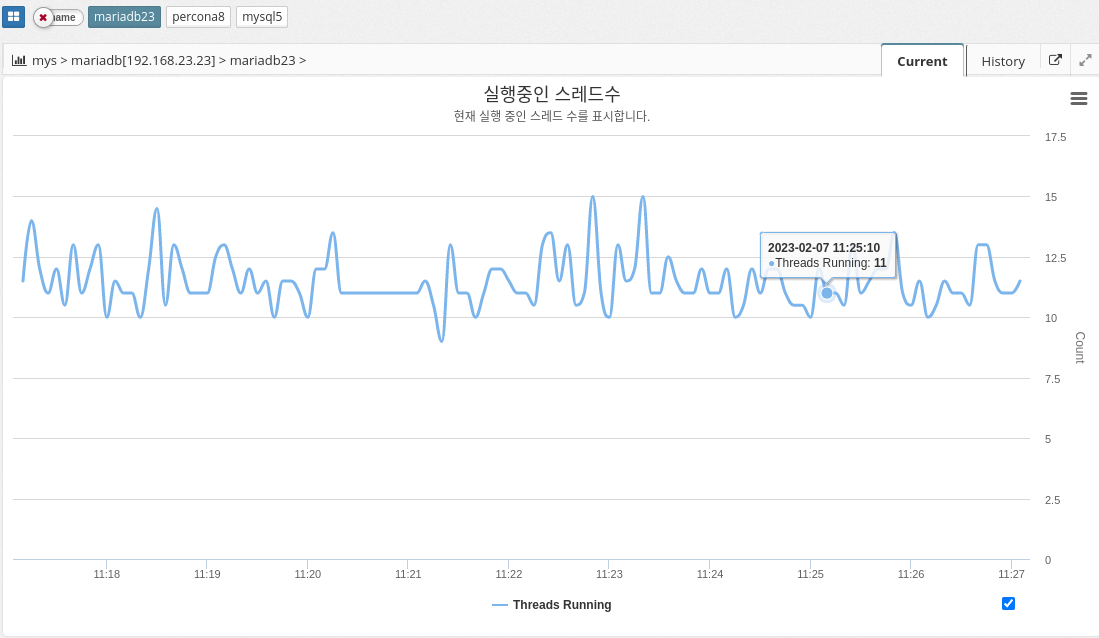Click the mys breadcrumb segment
This screenshot has height=638, width=1099.
tap(44, 60)
